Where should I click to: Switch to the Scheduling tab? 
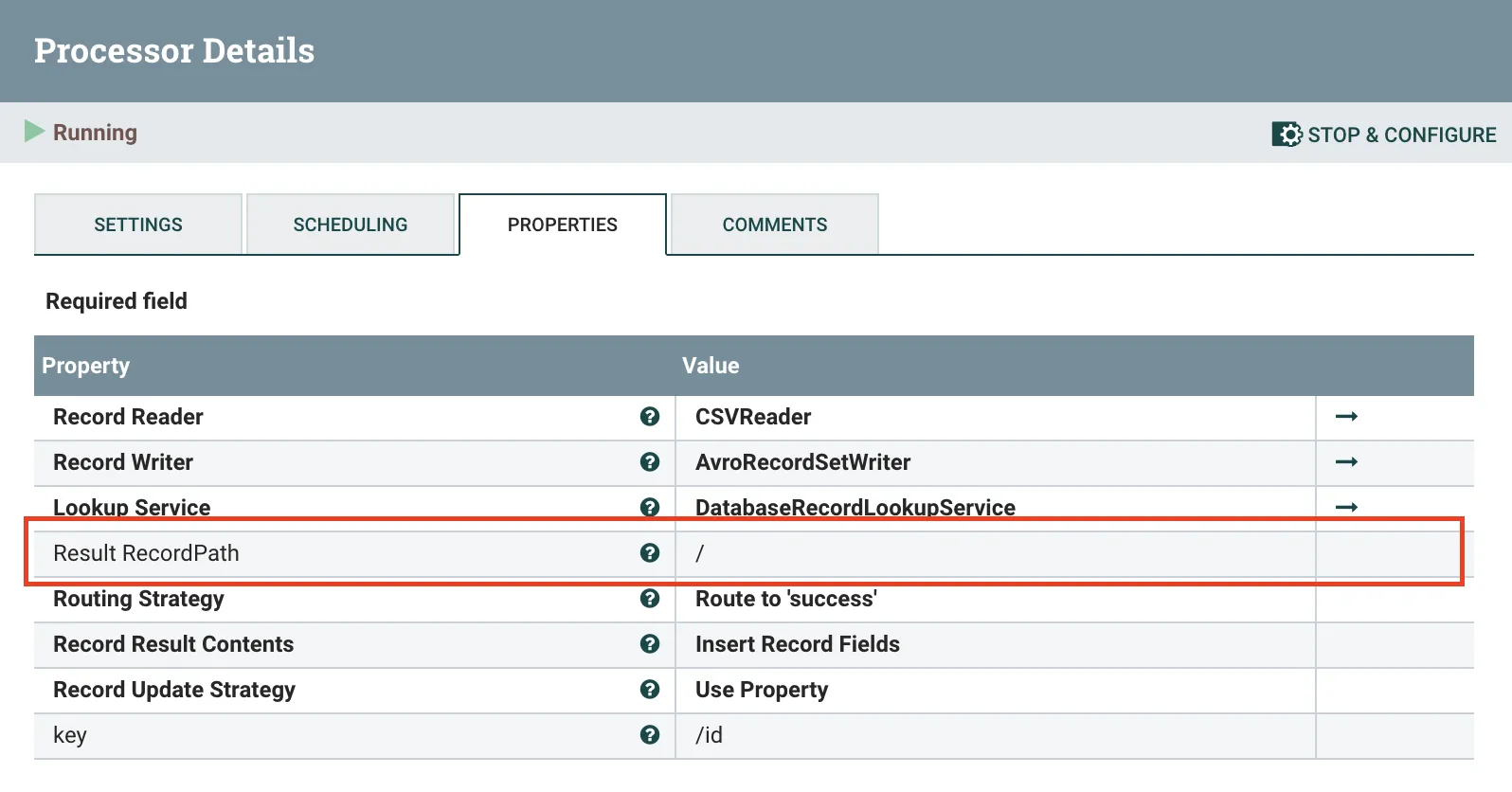pyautogui.click(x=351, y=225)
